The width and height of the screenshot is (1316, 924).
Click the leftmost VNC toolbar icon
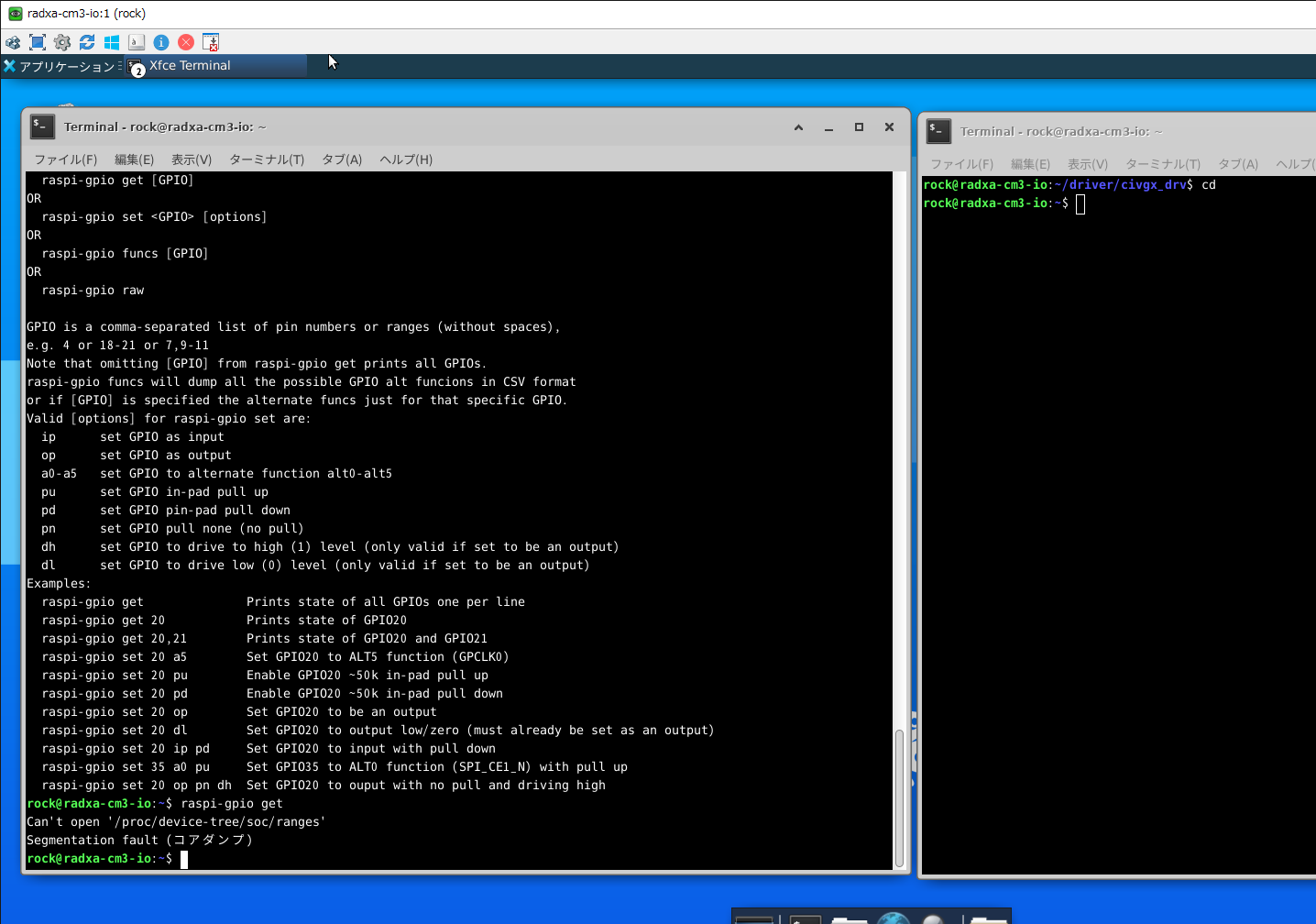(13, 42)
